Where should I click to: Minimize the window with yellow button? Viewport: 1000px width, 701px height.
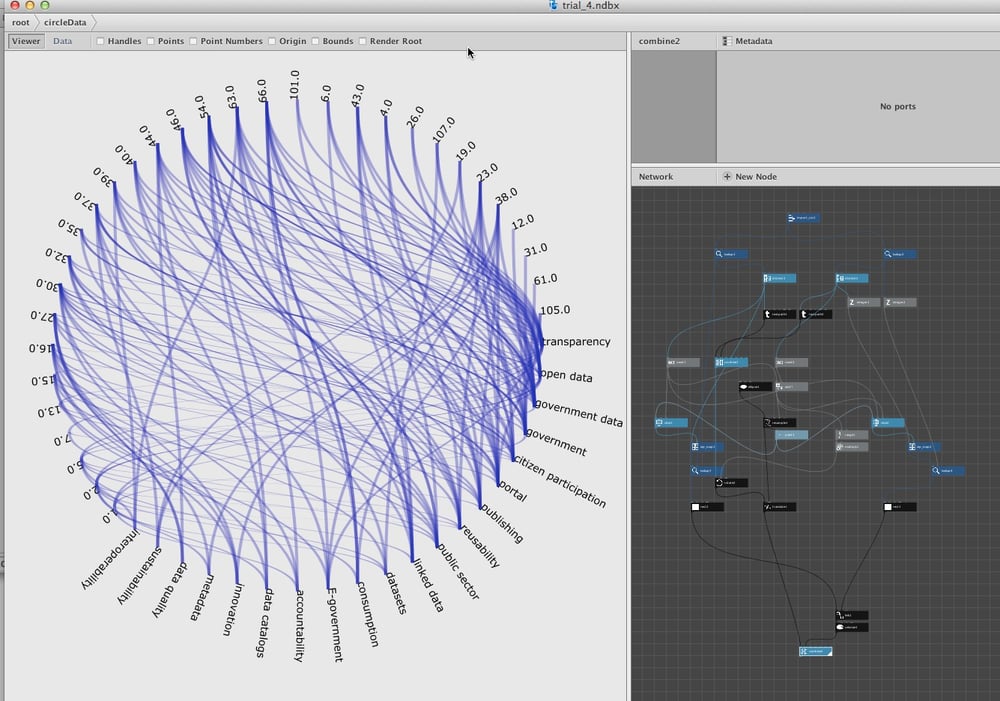tap(29, 5)
